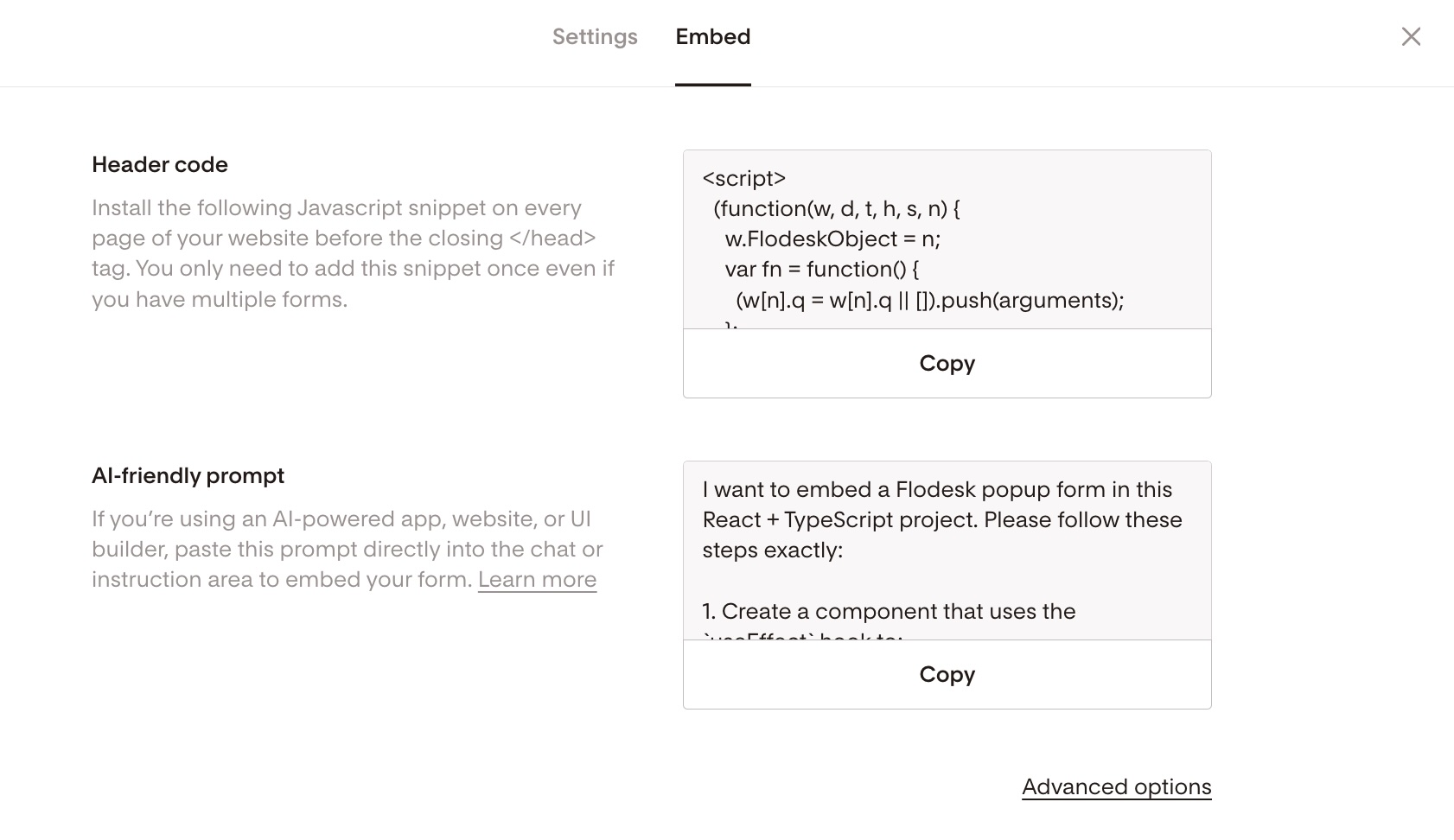
Task: Click the Javascript snippet install description
Action: (353, 253)
